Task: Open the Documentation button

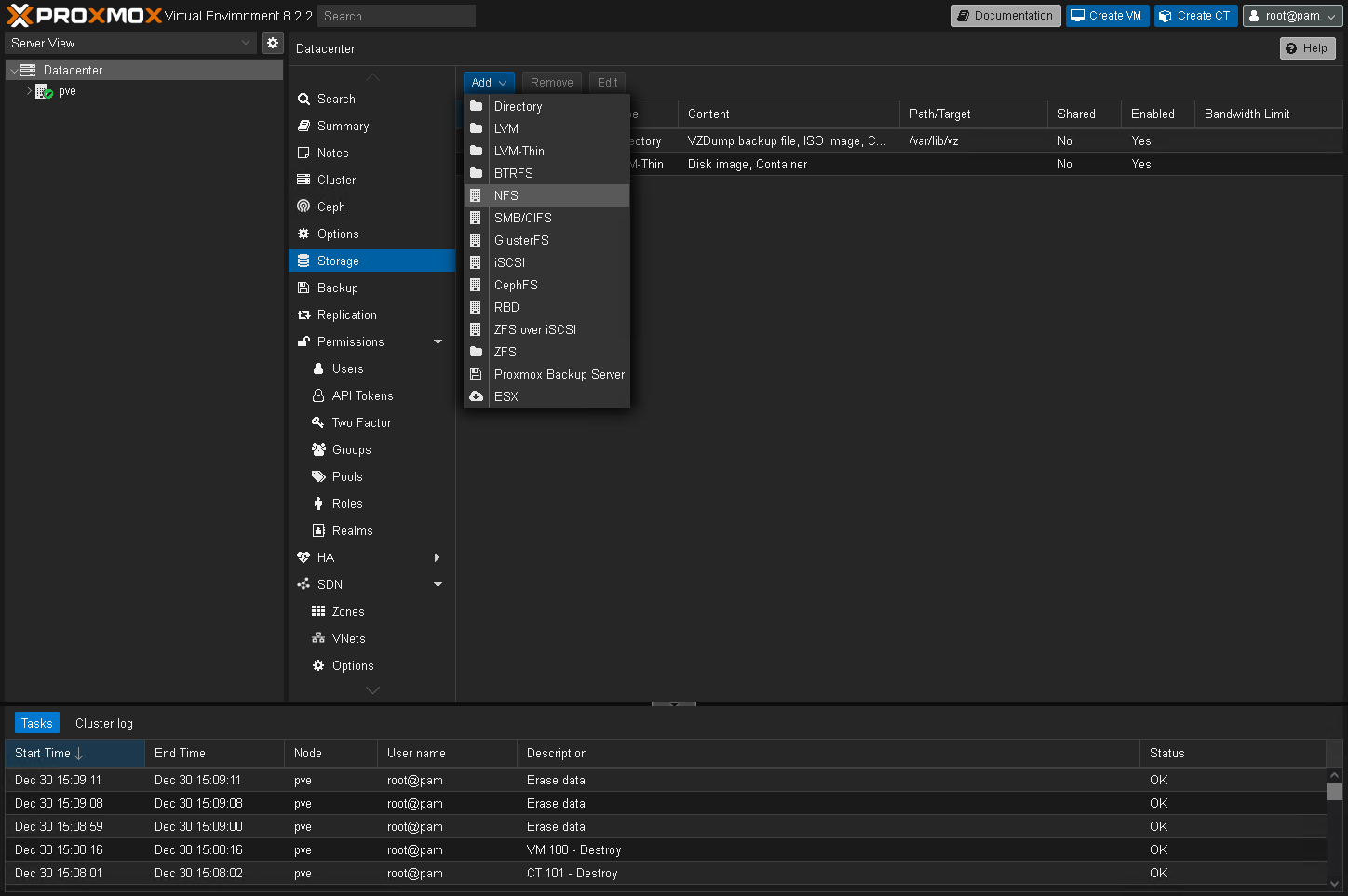Action: coord(1005,16)
